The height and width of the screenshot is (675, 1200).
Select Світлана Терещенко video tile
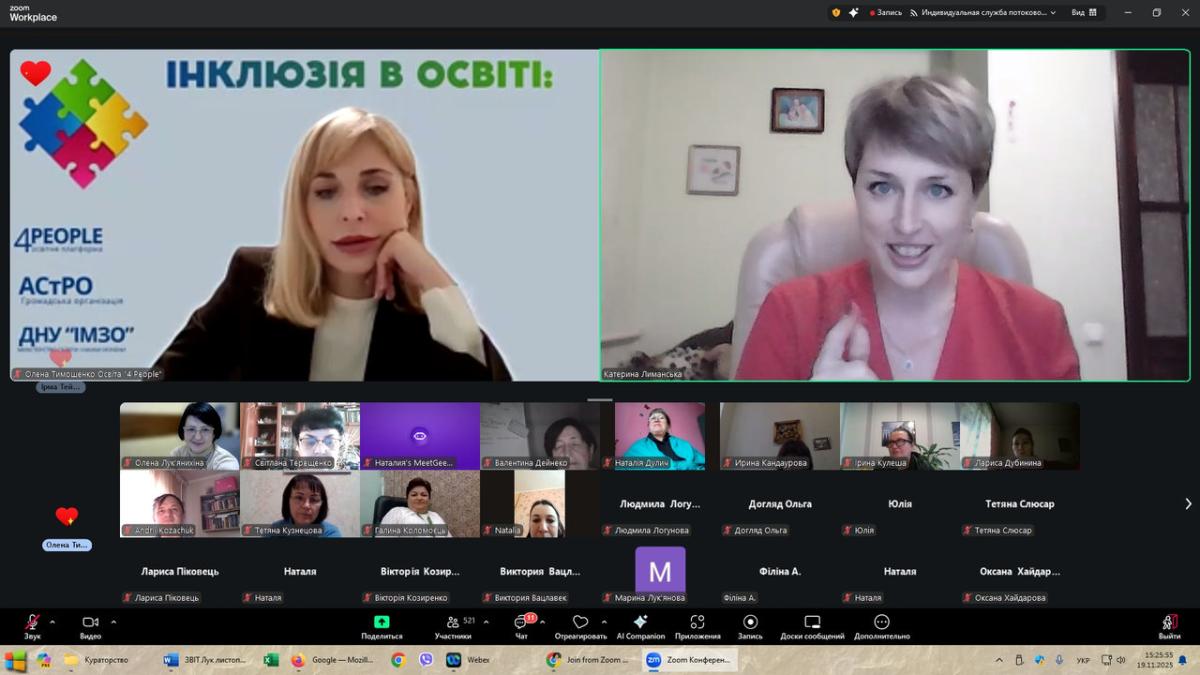[300, 436]
